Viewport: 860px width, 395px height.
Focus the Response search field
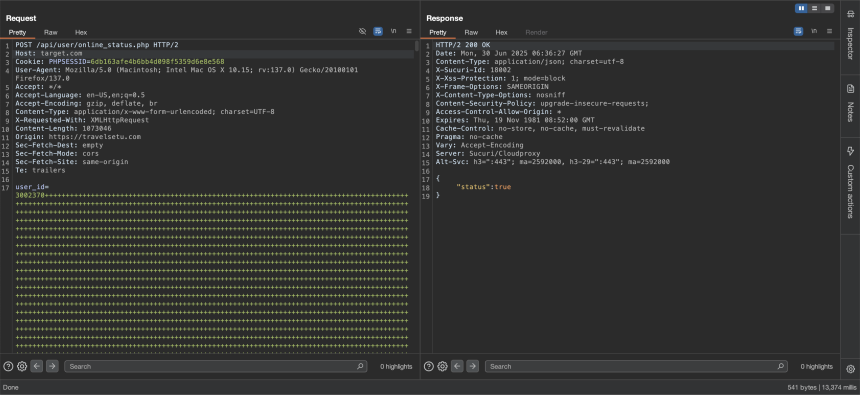(636, 366)
